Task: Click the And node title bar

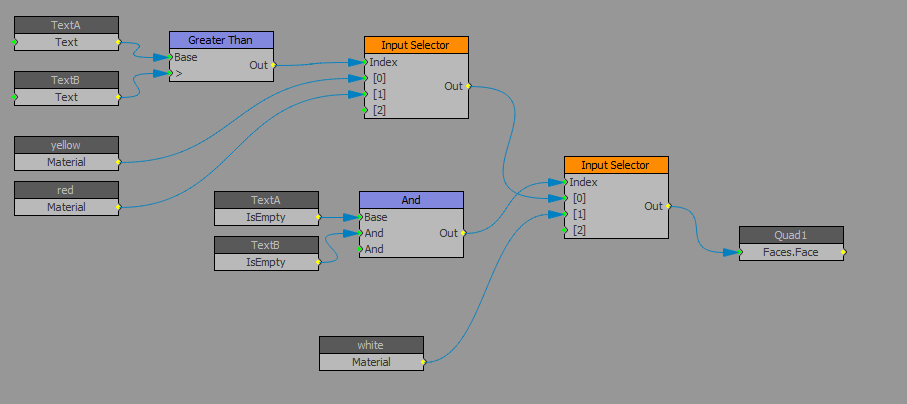Action: click(x=411, y=200)
